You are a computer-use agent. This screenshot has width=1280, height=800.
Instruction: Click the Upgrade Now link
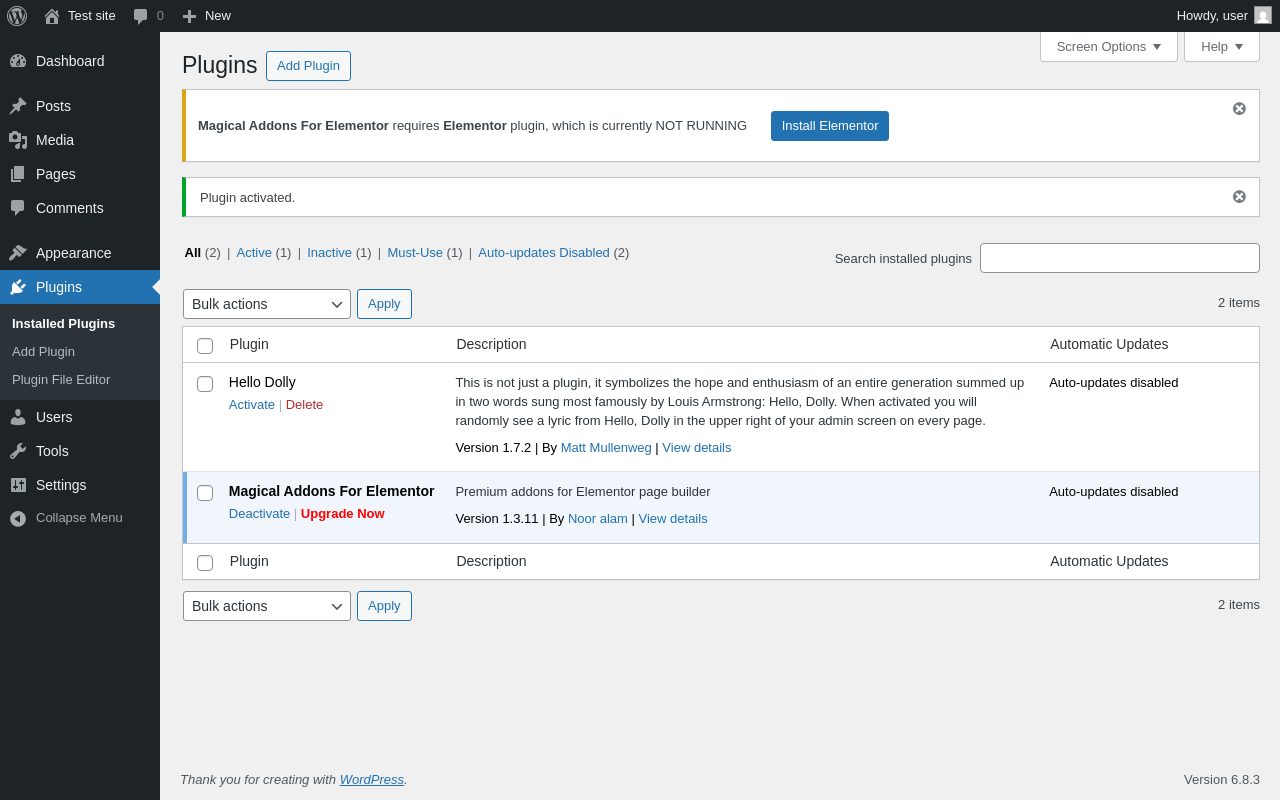pyautogui.click(x=342, y=514)
